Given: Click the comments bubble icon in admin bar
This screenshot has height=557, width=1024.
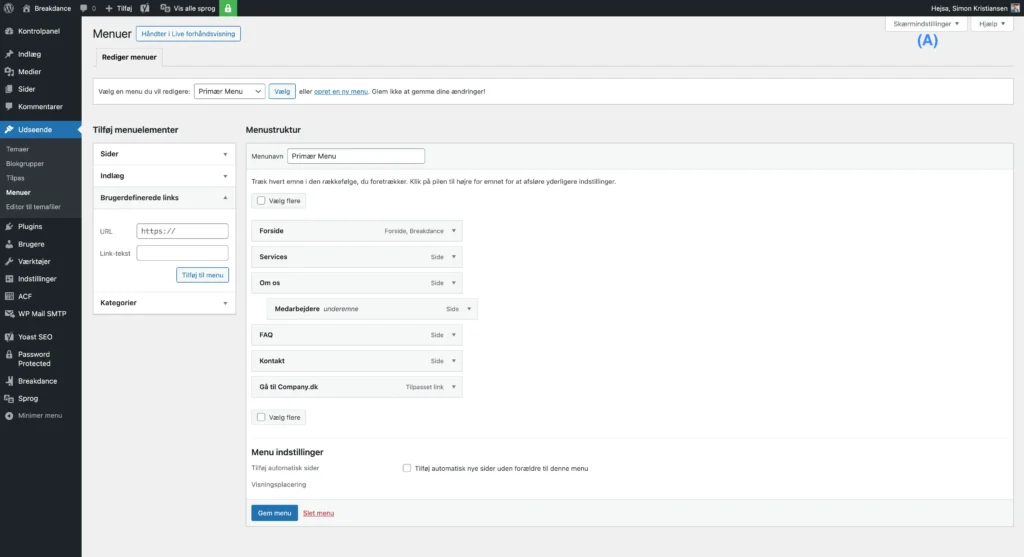Looking at the screenshot, I should (x=84, y=8).
